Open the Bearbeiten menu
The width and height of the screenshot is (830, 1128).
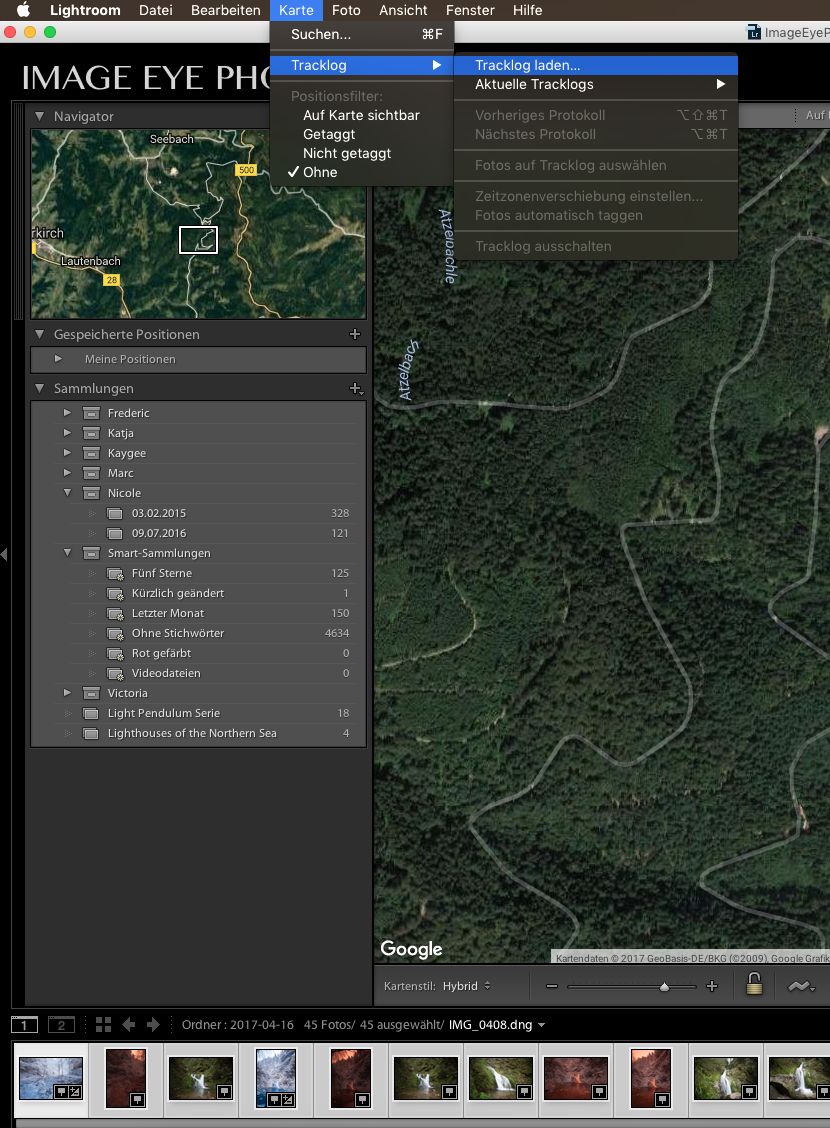[225, 10]
